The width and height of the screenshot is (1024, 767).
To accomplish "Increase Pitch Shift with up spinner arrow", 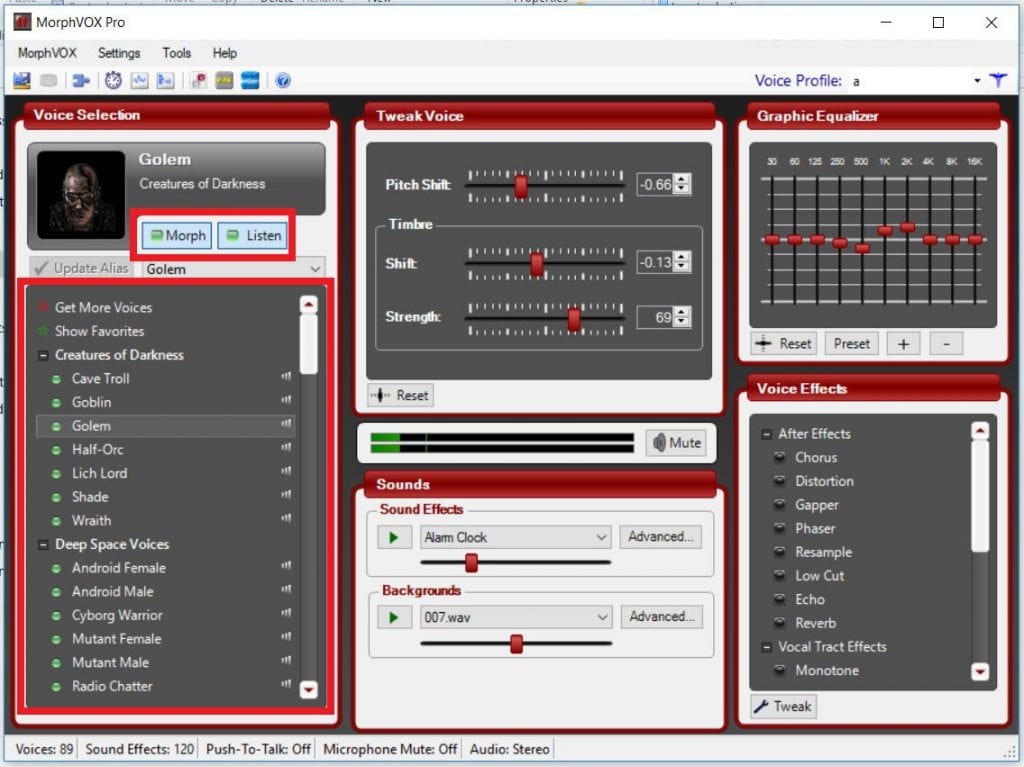I will 682,179.
